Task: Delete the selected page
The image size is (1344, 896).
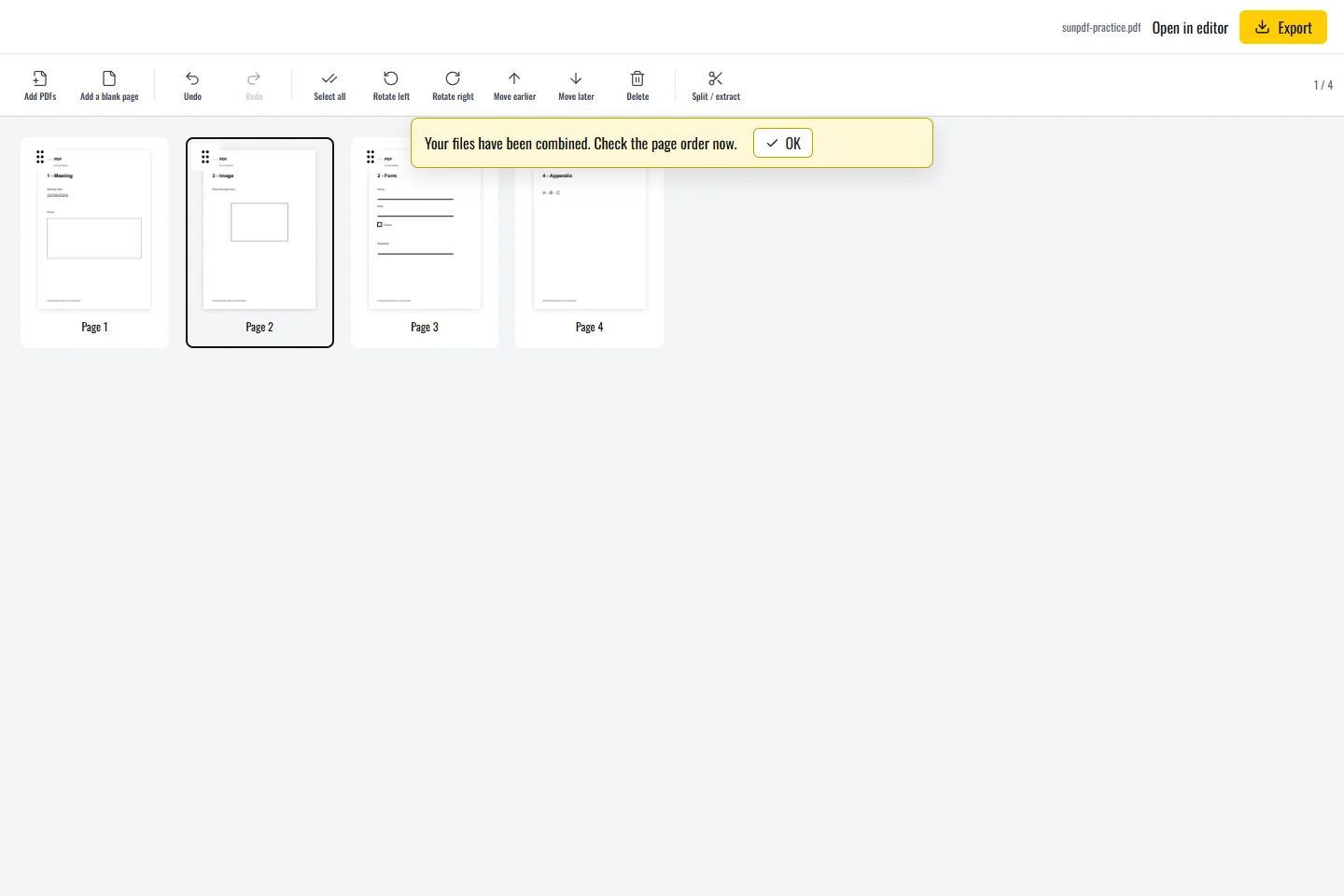Action: click(x=637, y=85)
